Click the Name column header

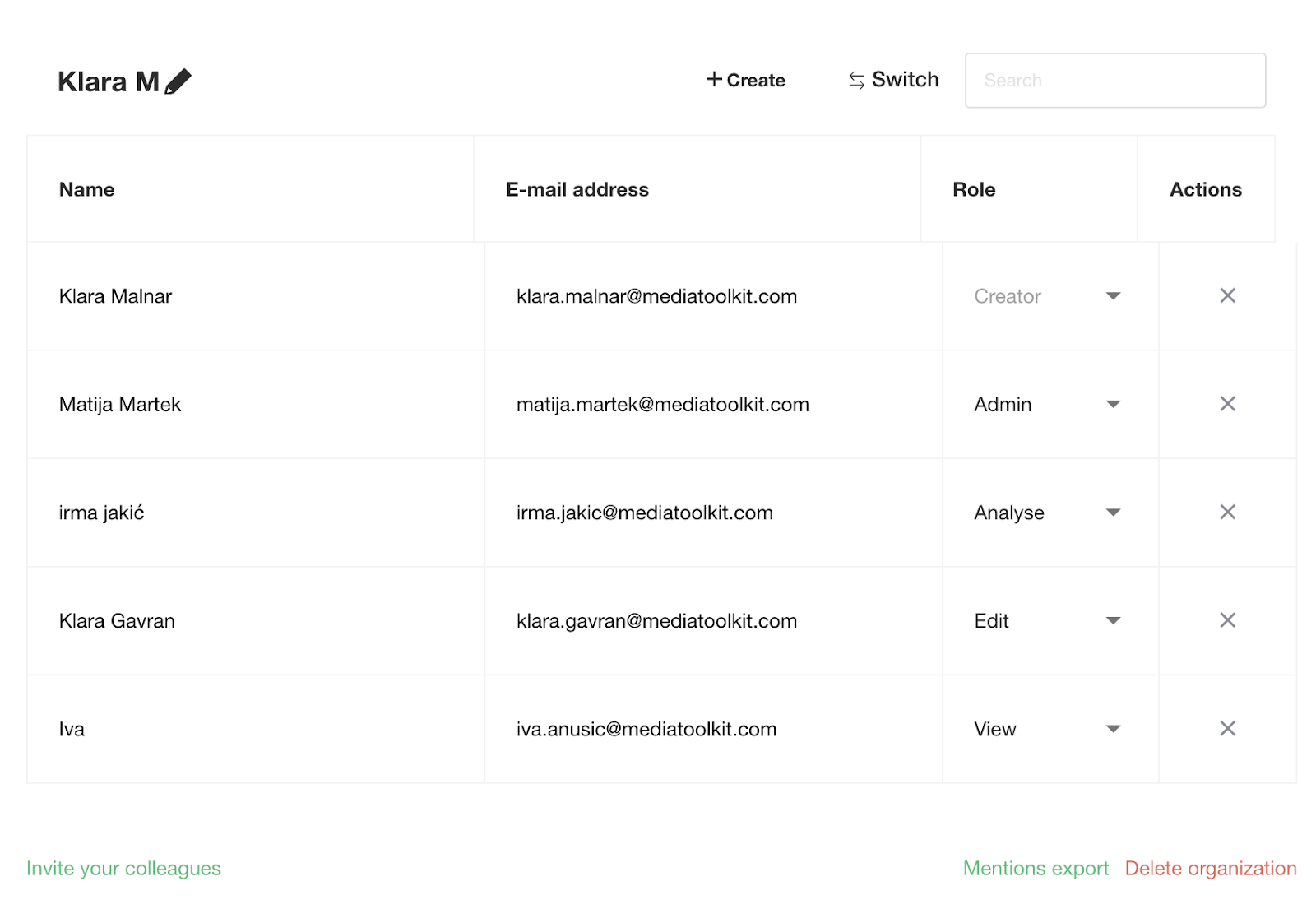86,190
